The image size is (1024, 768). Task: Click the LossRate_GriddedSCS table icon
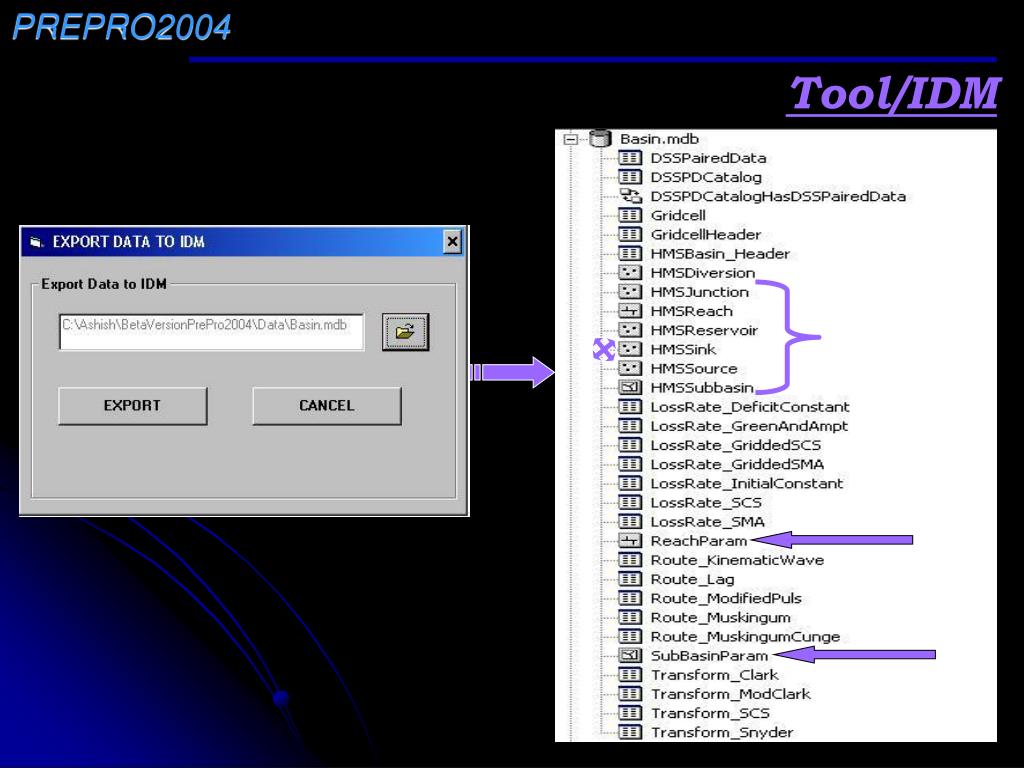(630, 445)
